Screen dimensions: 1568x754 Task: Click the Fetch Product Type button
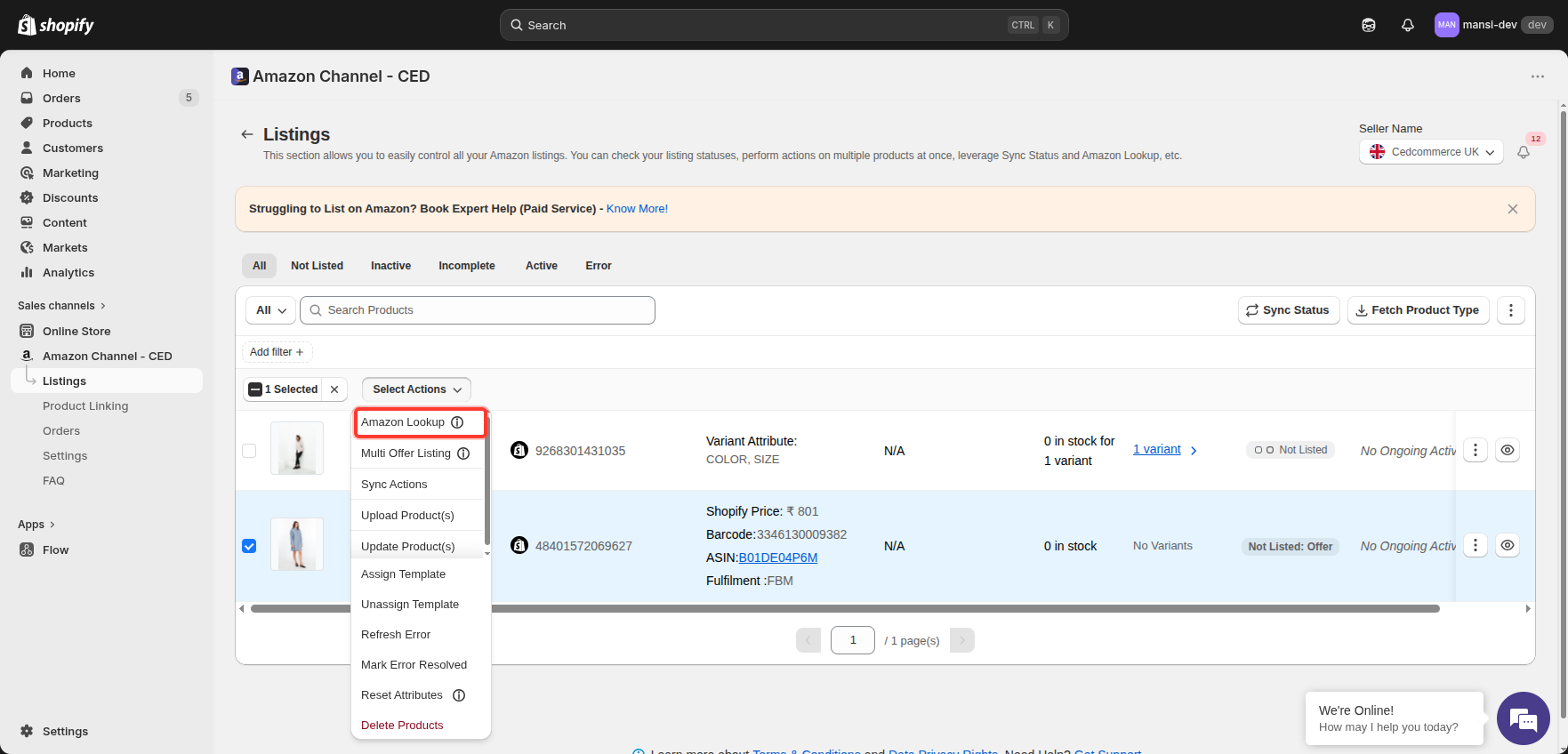(1419, 310)
